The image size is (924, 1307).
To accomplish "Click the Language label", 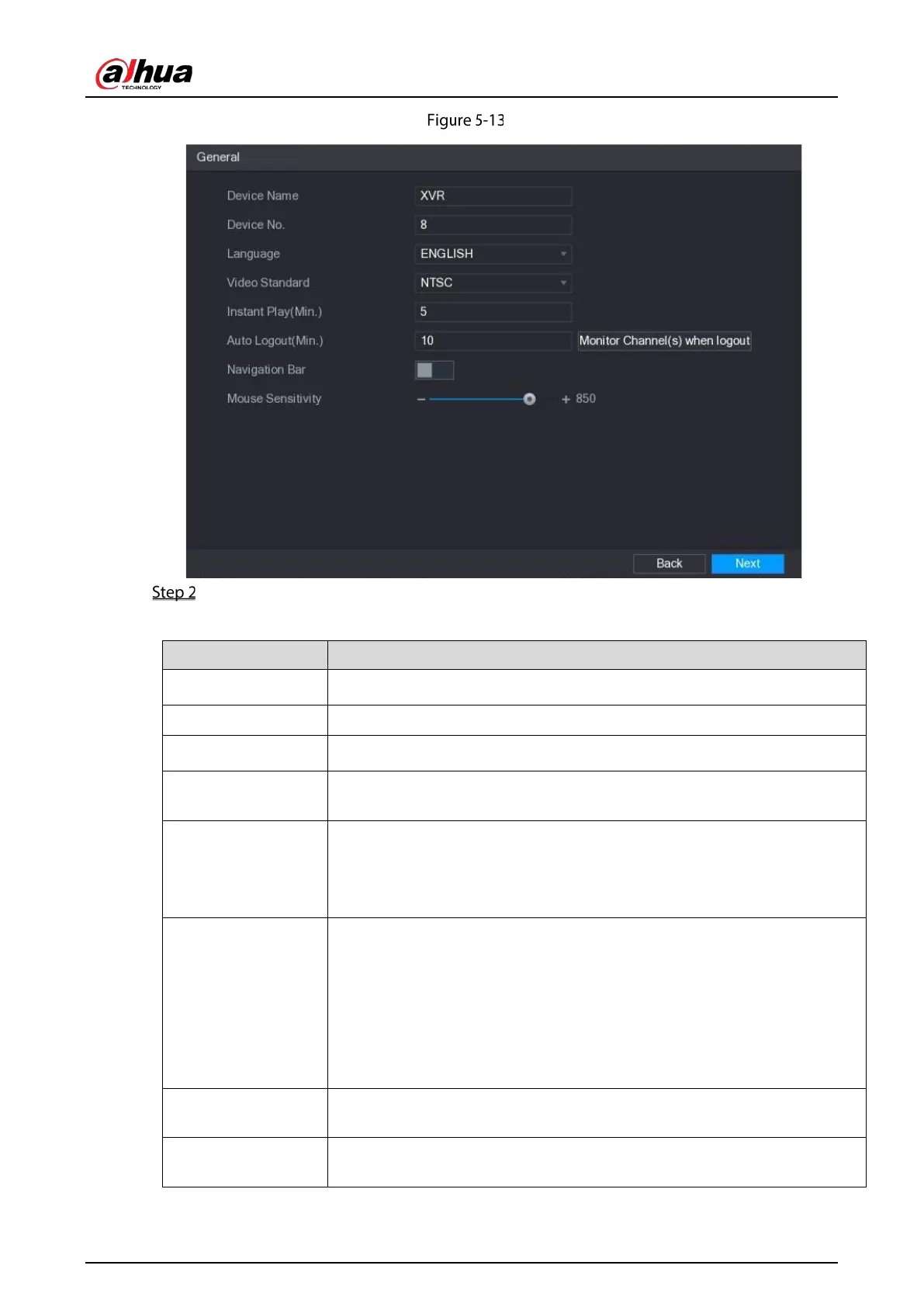I will point(254,254).
